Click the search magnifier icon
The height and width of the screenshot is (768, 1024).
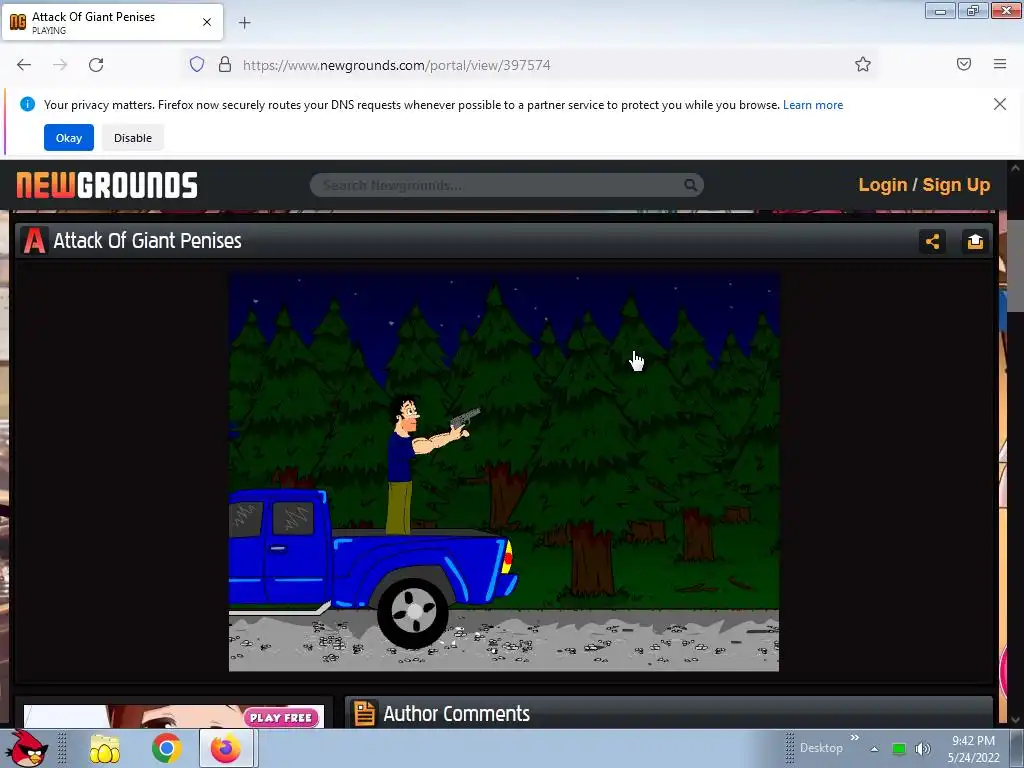(690, 185)
